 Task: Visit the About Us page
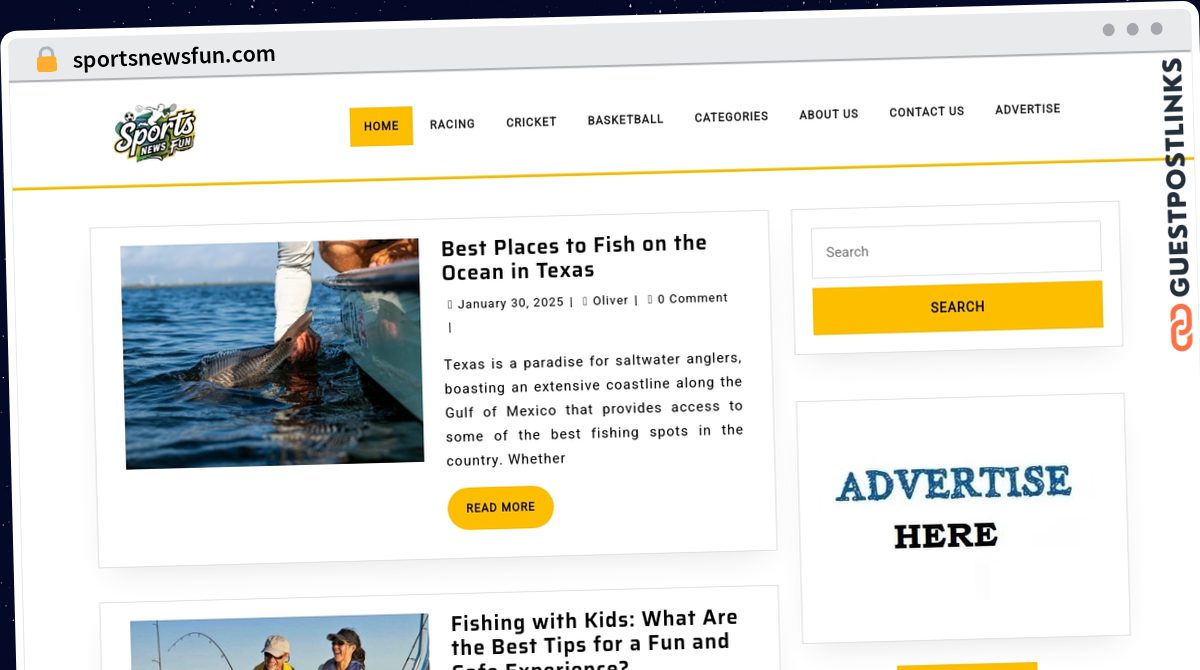(x=828, y=114)
